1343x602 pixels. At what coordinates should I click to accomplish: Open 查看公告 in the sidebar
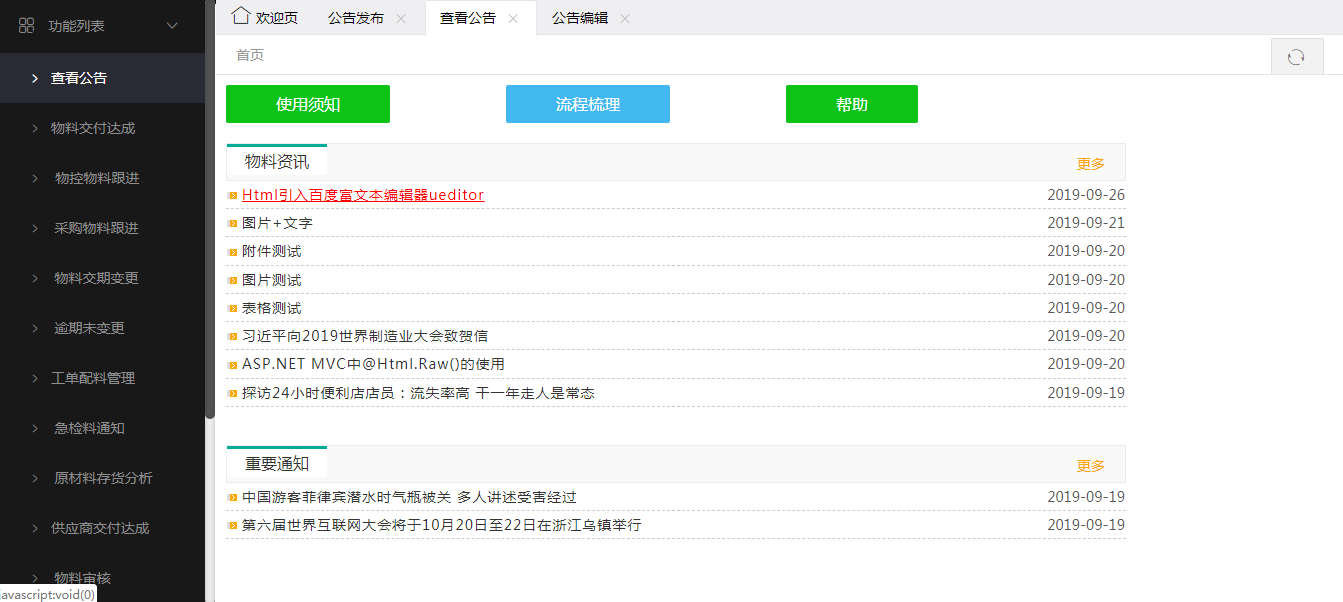point(79,78)
